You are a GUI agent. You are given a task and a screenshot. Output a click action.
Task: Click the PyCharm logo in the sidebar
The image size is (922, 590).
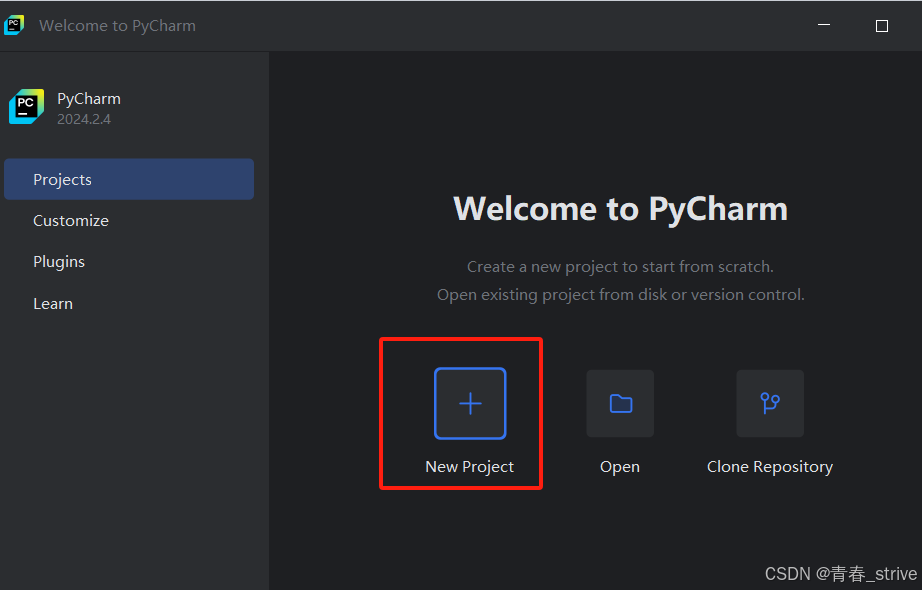(26, 106)
